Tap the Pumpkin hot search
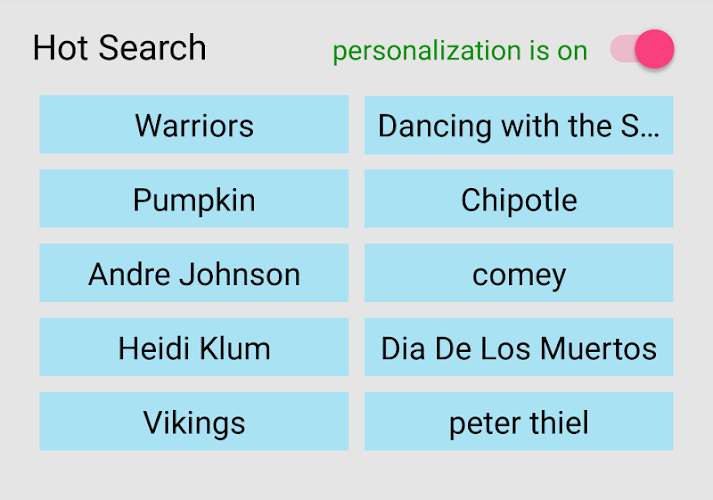 [x=194, y=199]
